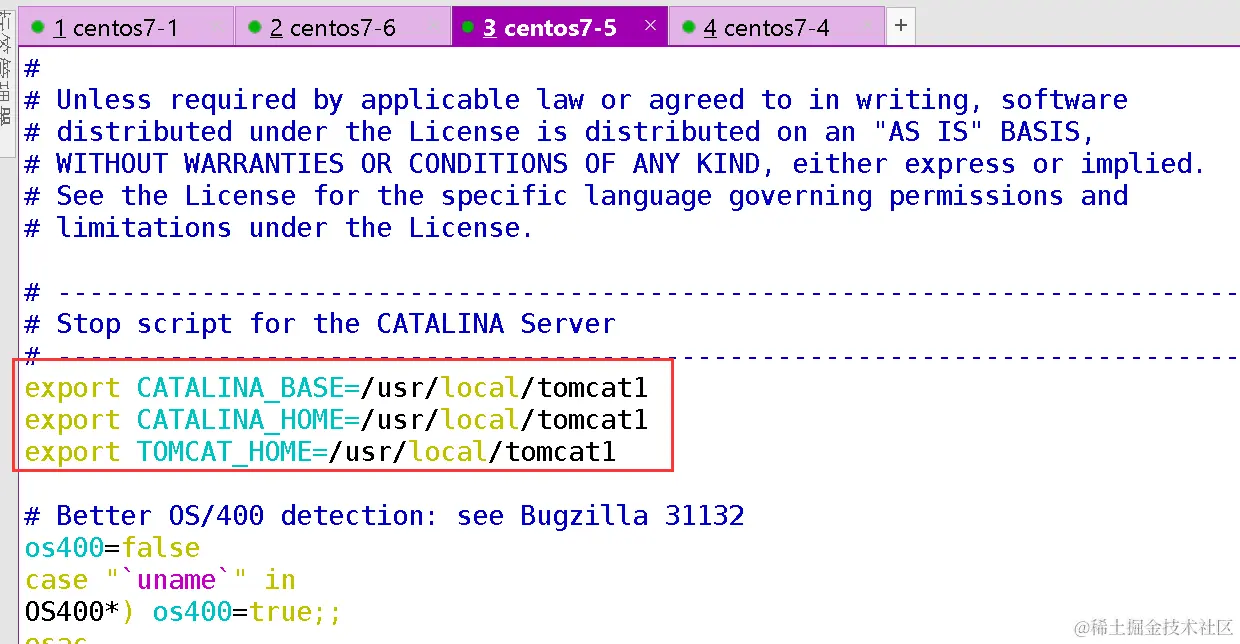Open a new session tab with plus button

pyautogui.click(x=900, y=26)
